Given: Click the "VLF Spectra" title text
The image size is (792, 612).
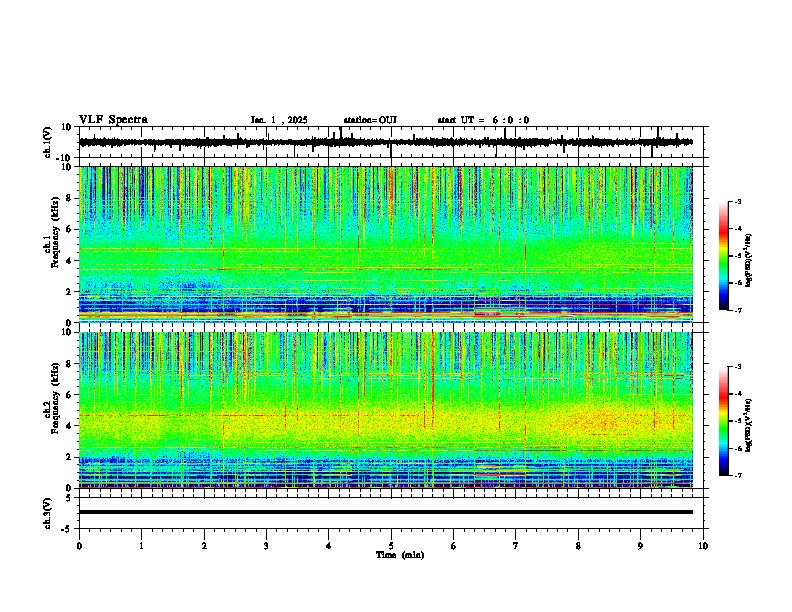Looking at the screenshot, I should pyautogui.click(x=113, y=120).
